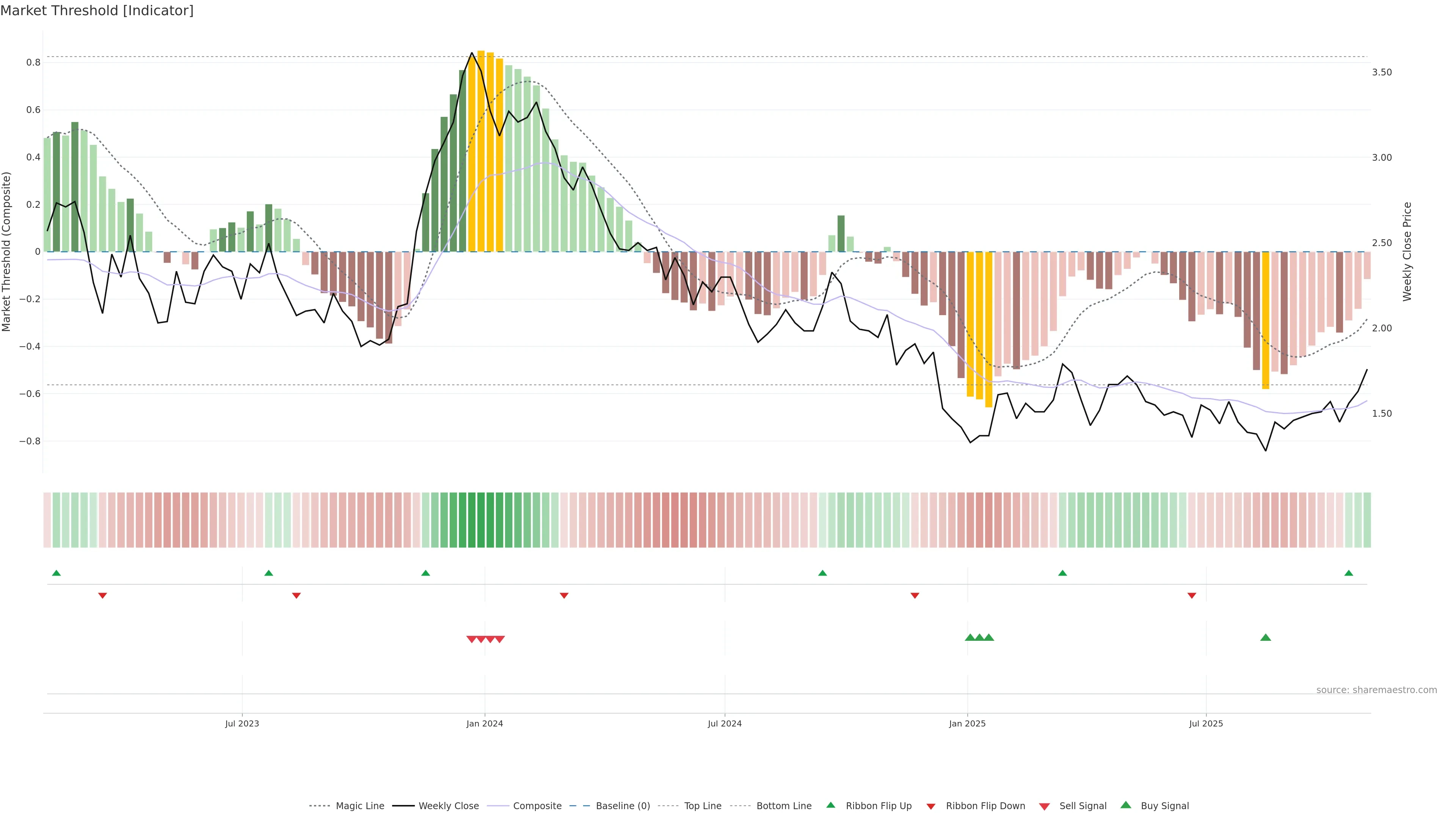The image size is (1456, 819).
Task: Click the red ribbon flip down marker before Jul 2025
Action: 1191,596
